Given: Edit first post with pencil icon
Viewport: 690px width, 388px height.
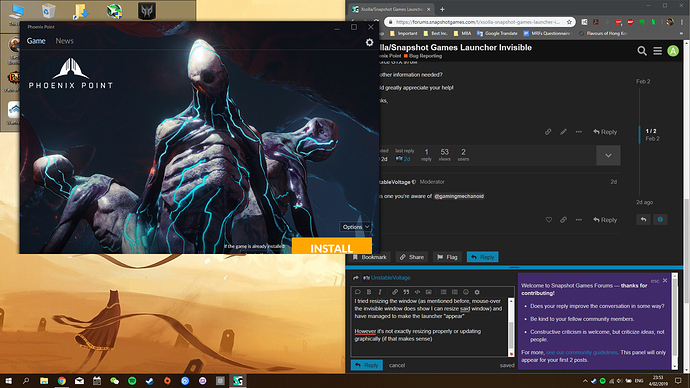Looking at the screenshot, I should (563, 132).
